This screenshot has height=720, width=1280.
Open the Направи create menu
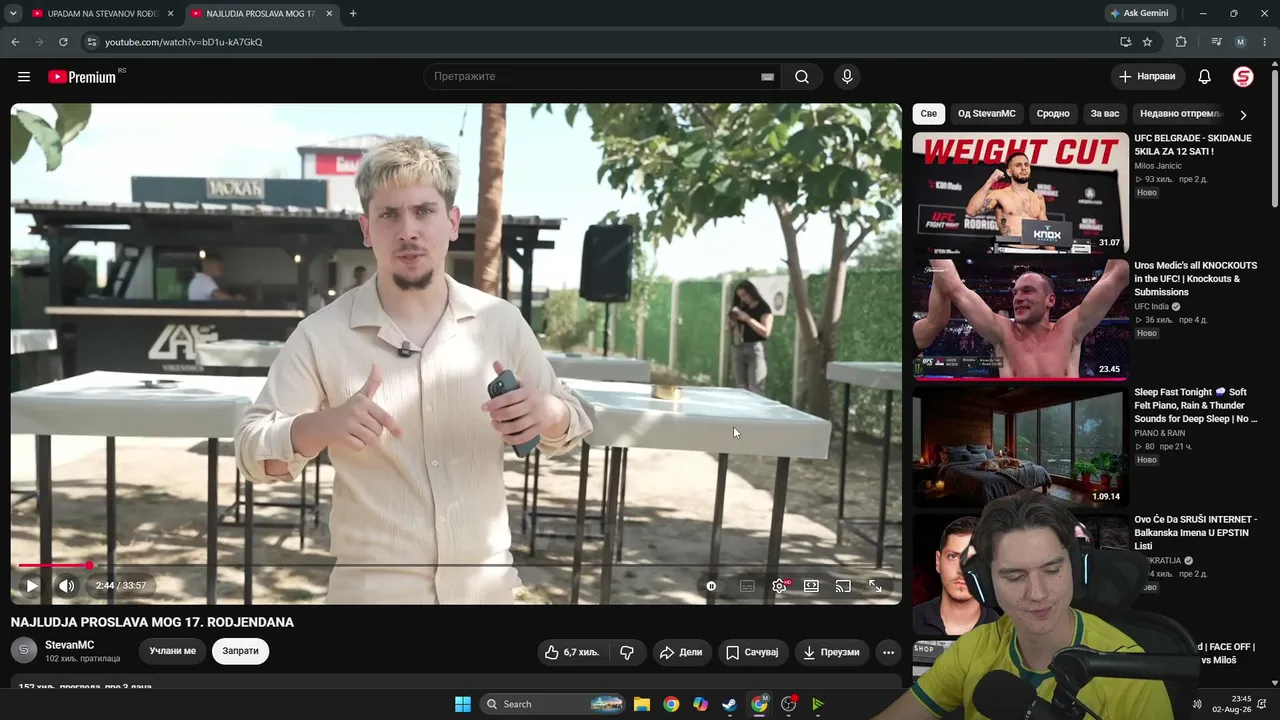(1147, 77)
